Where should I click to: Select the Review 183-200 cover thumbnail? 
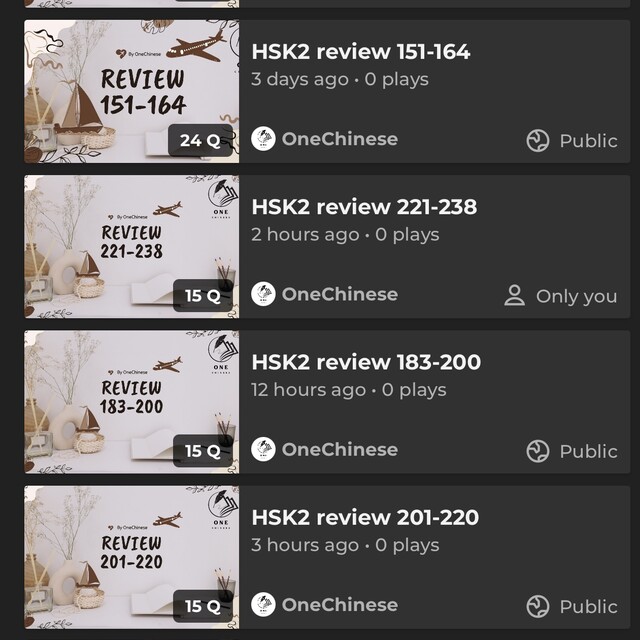pyautogui.click(x=132, y=402)
